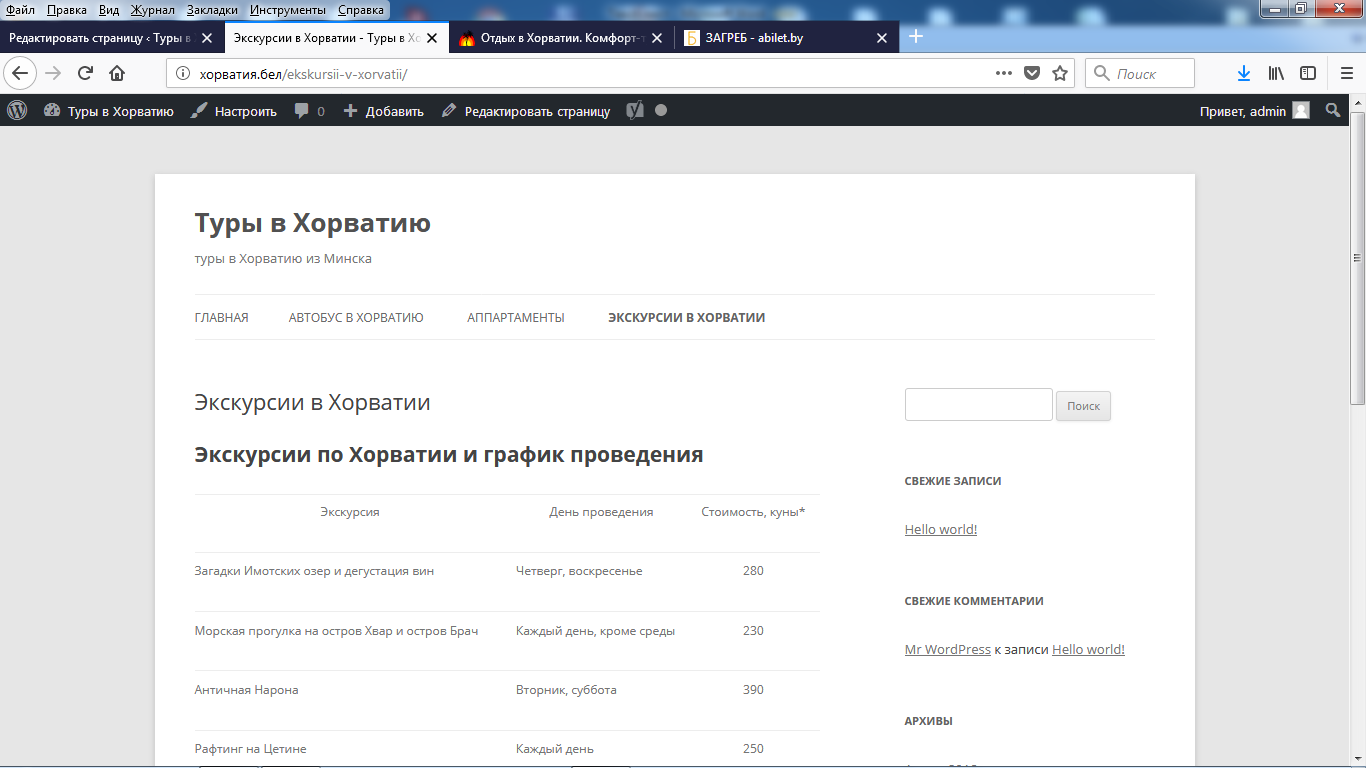1366x768 pixels.
Task: Reload the current page
Action: pos(86,73)
